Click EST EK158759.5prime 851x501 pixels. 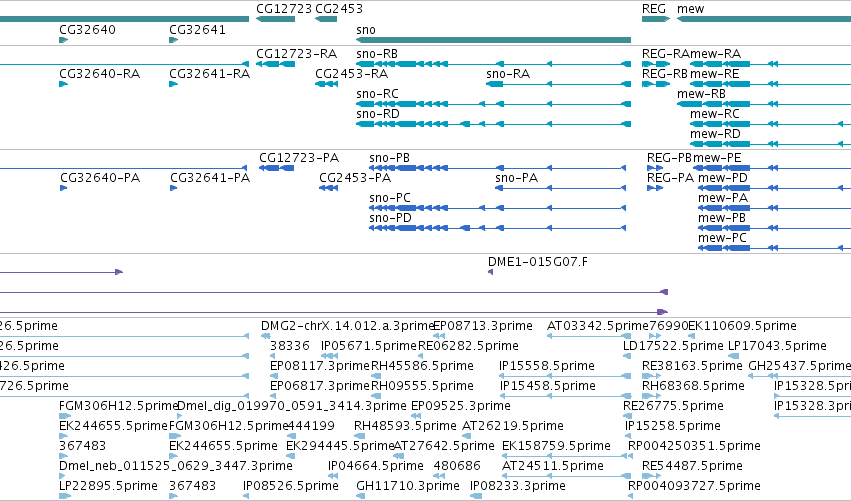(x=556, y=447)
